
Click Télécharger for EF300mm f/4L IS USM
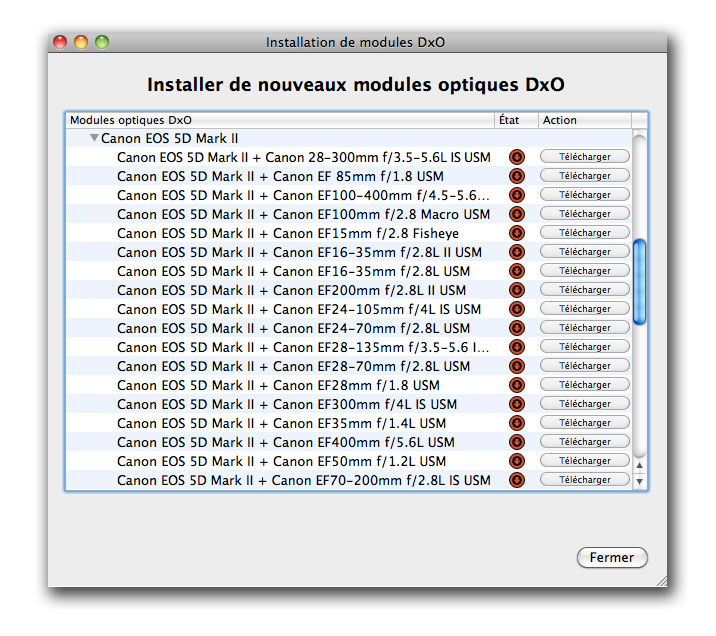point(584,404)
